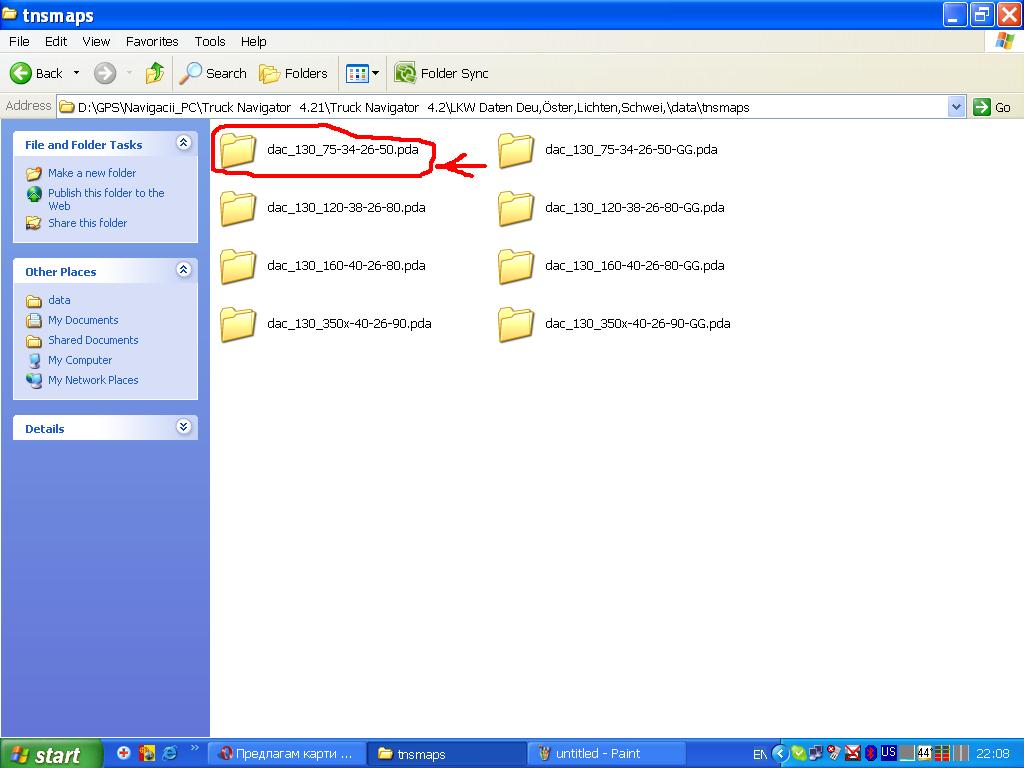Click the system clock 22:08
1024x768 pixels.
(993, 754)
